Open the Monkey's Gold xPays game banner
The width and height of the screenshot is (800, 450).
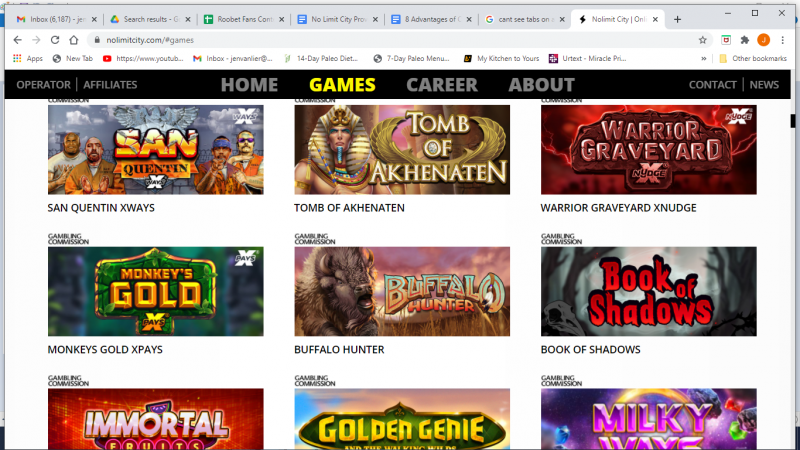pyautogui.click(x=156, y=291)
